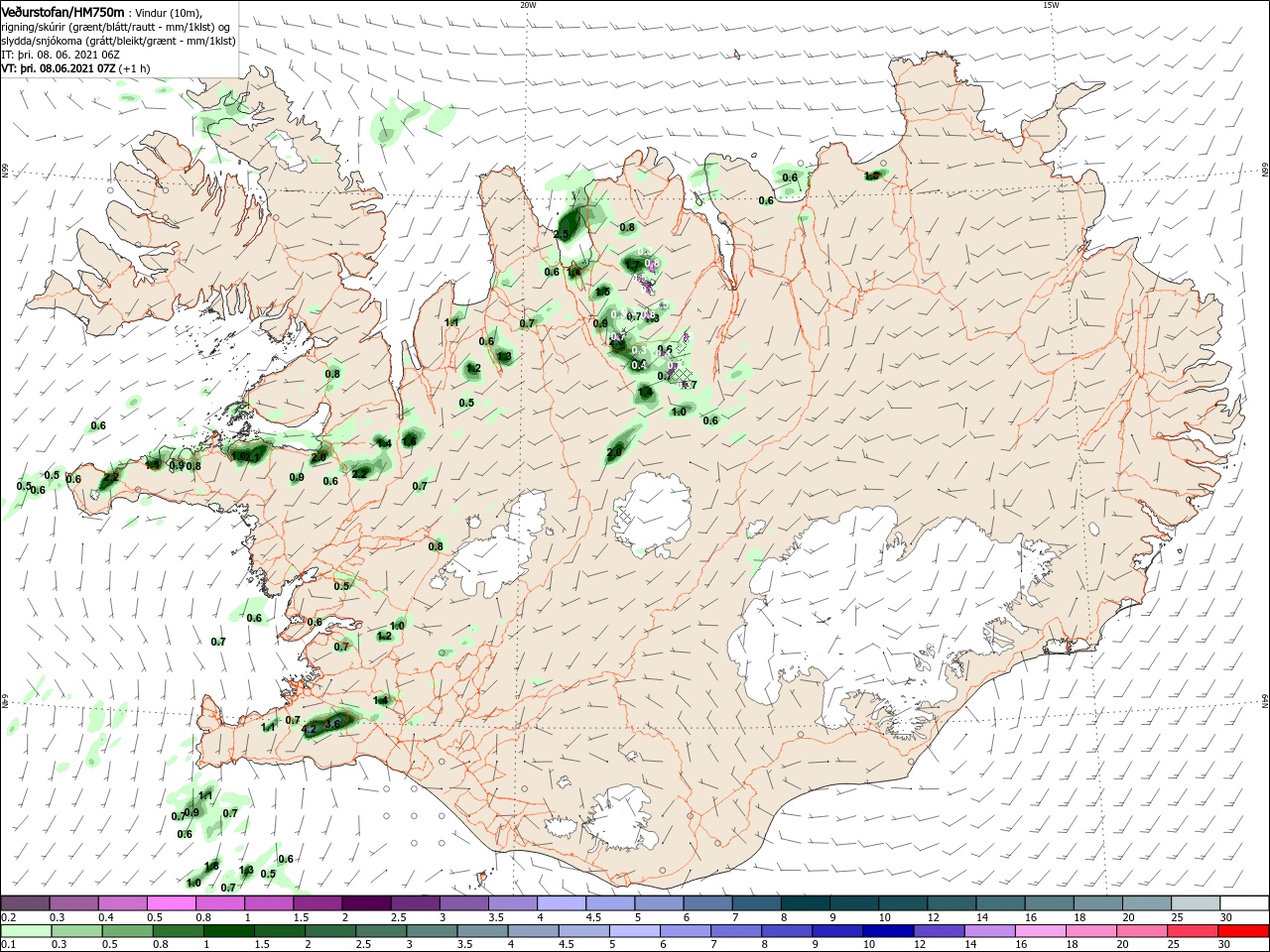Viewport: 1270px width, 952px height.
Task: Click the bright pink 0.5–0.8 swatch in the snow legend
Action: [x=171, y=902]
